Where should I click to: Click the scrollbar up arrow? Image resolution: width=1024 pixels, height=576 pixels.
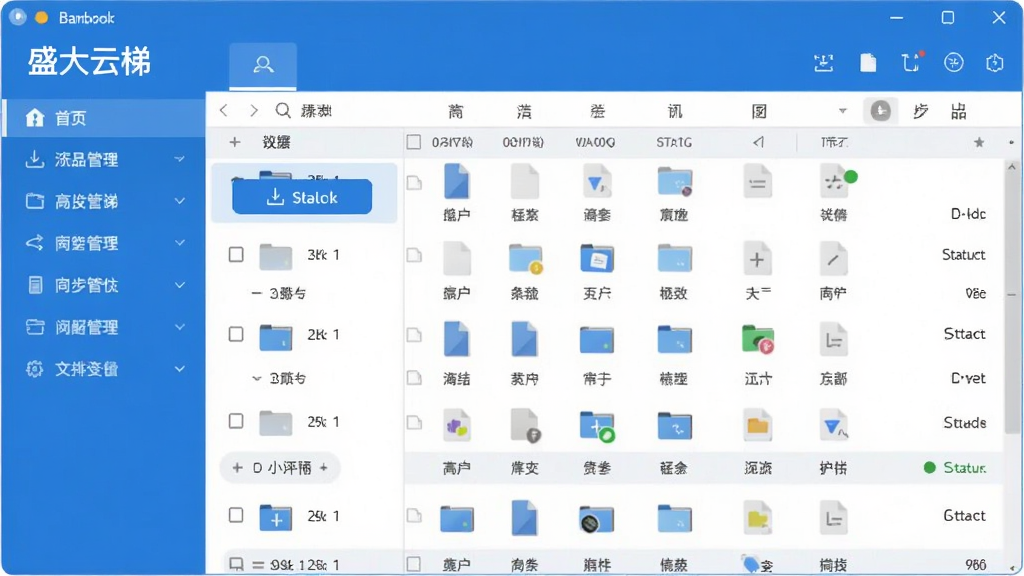(1012, 165)
